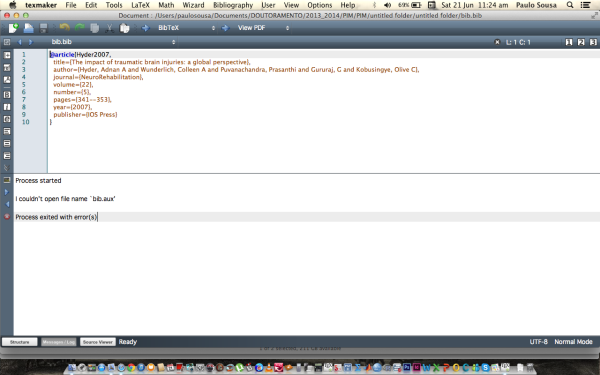The width and height of the screenshot is (600, 375).
Task: Open the User menu
Action: click(268, 5)
